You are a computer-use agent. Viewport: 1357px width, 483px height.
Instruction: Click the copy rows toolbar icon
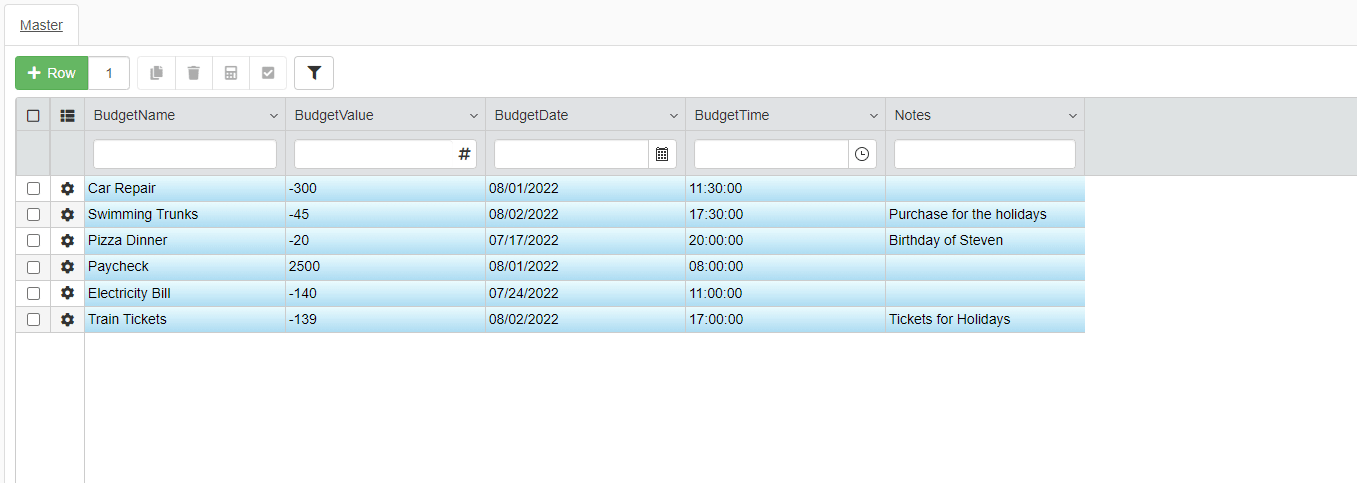click(x=156, y=73)
